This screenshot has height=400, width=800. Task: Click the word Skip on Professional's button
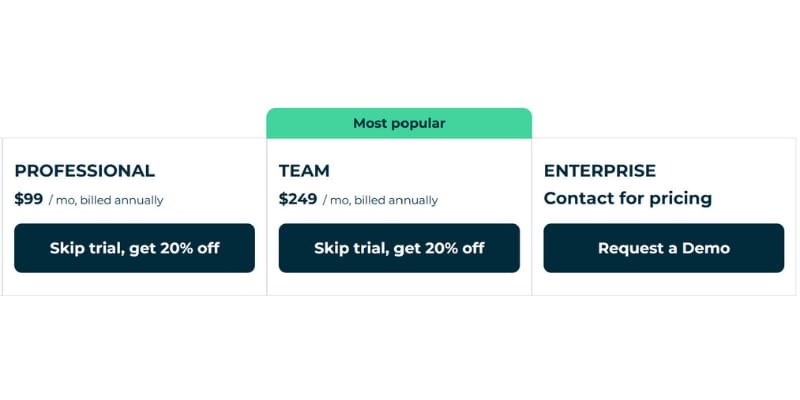(x=68, y=248)
